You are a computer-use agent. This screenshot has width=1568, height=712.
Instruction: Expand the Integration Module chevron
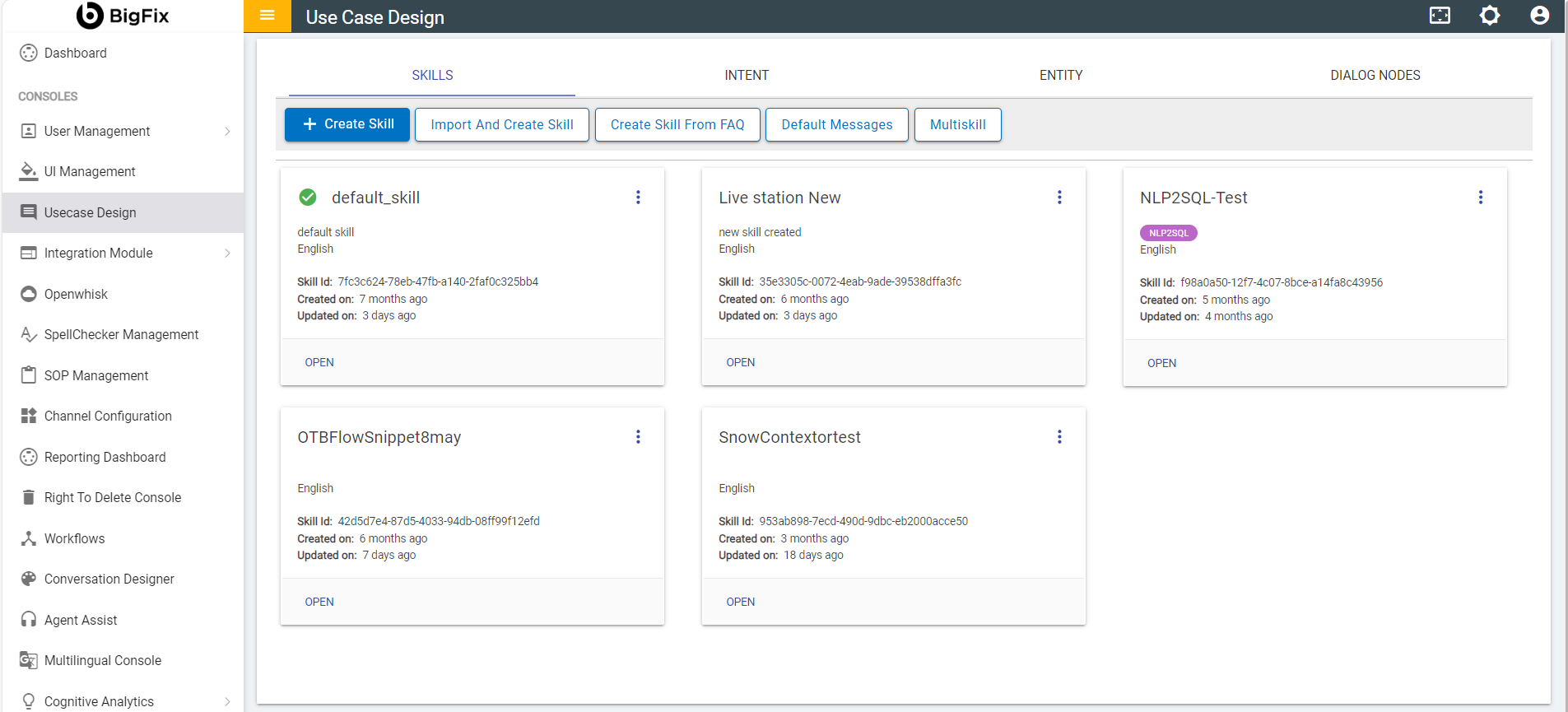coord(227,254)
